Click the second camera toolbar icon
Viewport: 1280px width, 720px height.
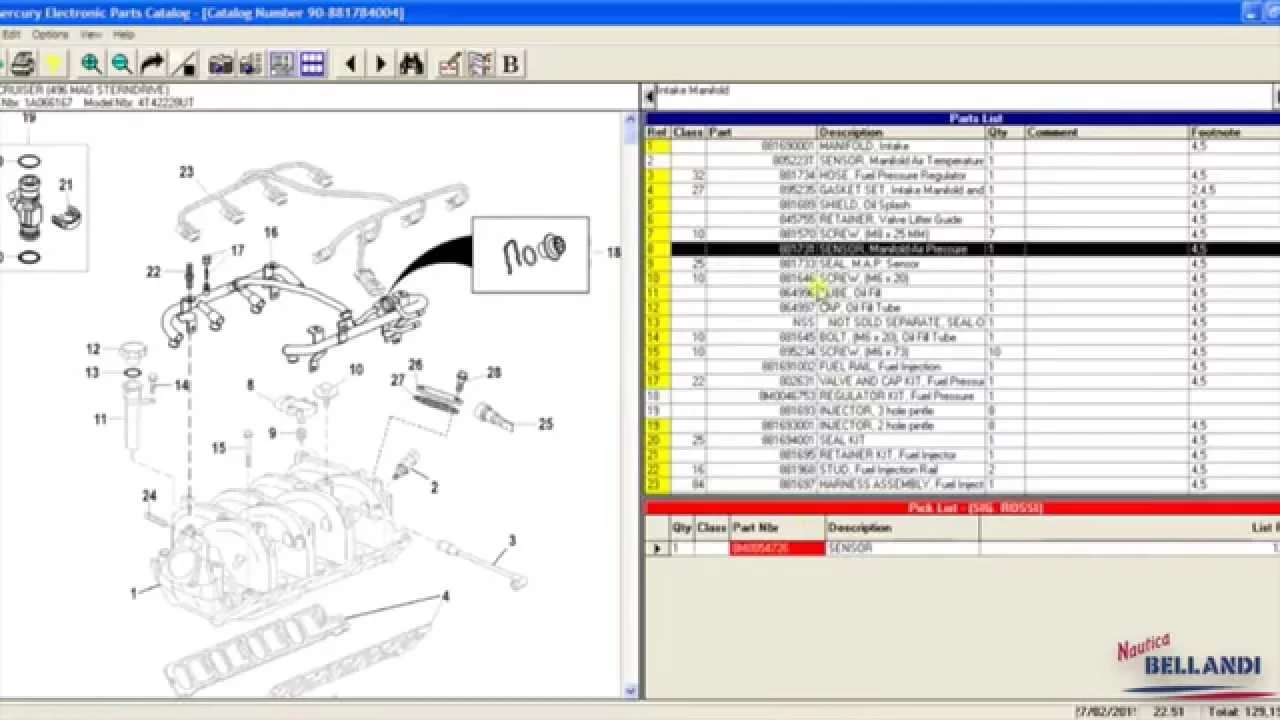pyautogui.click(x=251, y=64)
